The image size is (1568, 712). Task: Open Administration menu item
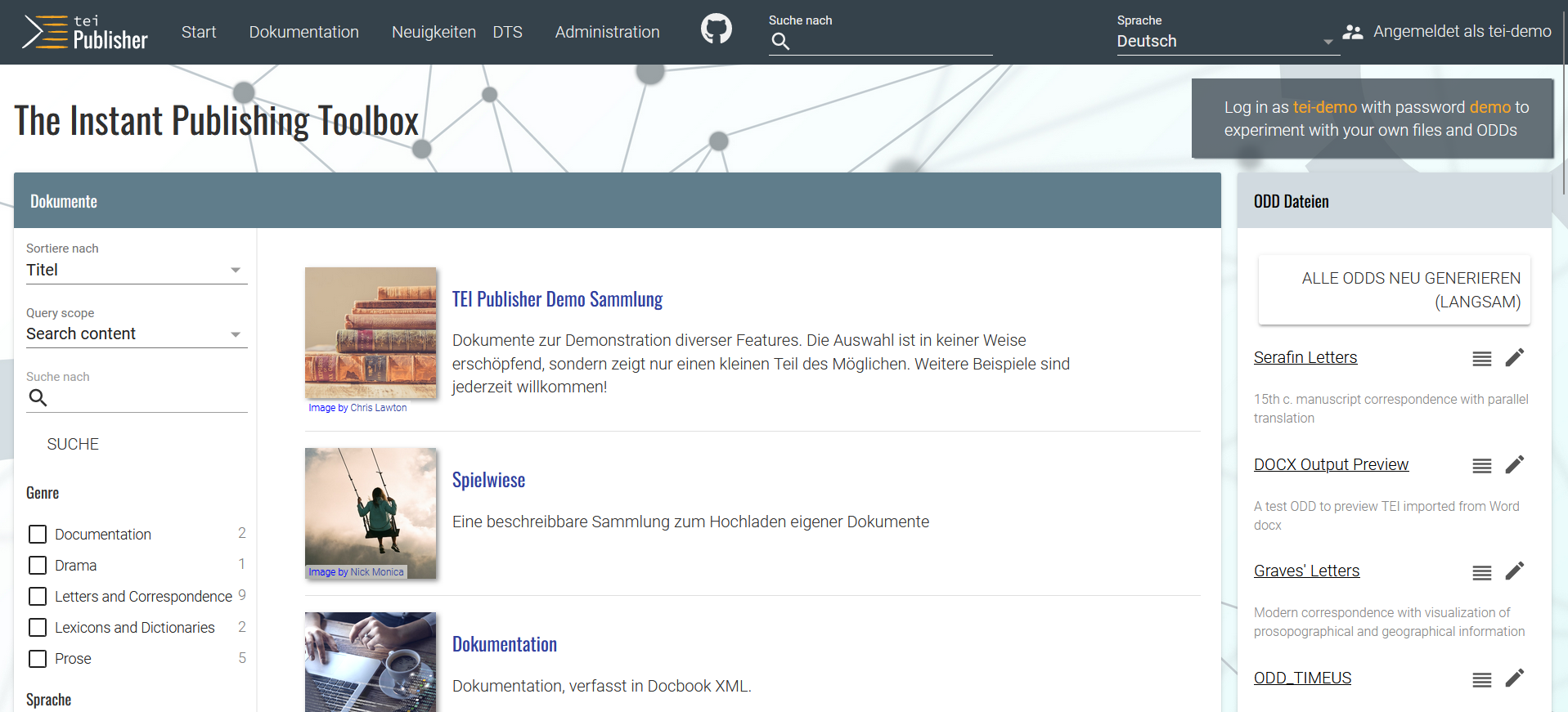(607, 32)
